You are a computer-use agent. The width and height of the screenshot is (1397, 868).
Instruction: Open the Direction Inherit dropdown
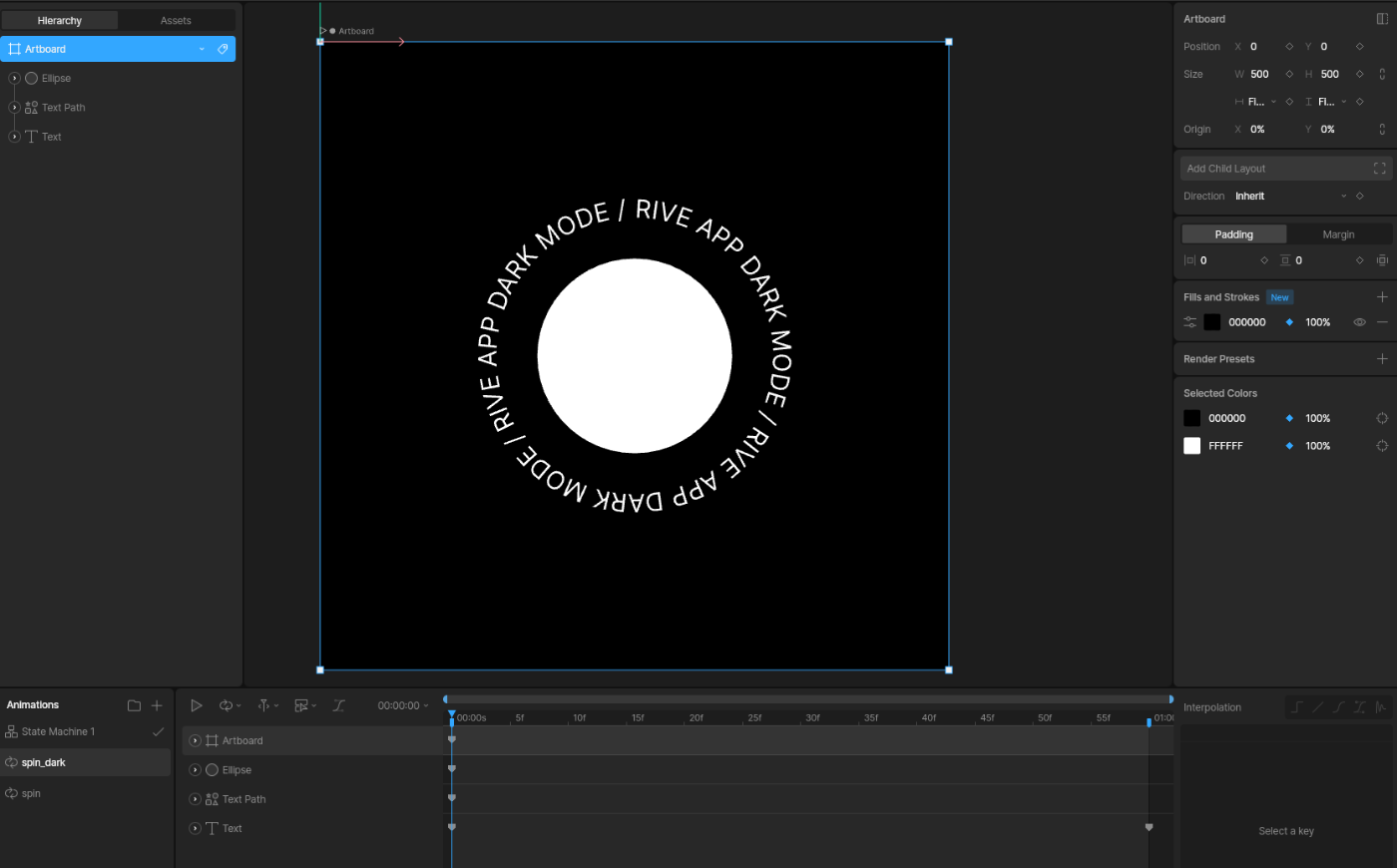1290,197
